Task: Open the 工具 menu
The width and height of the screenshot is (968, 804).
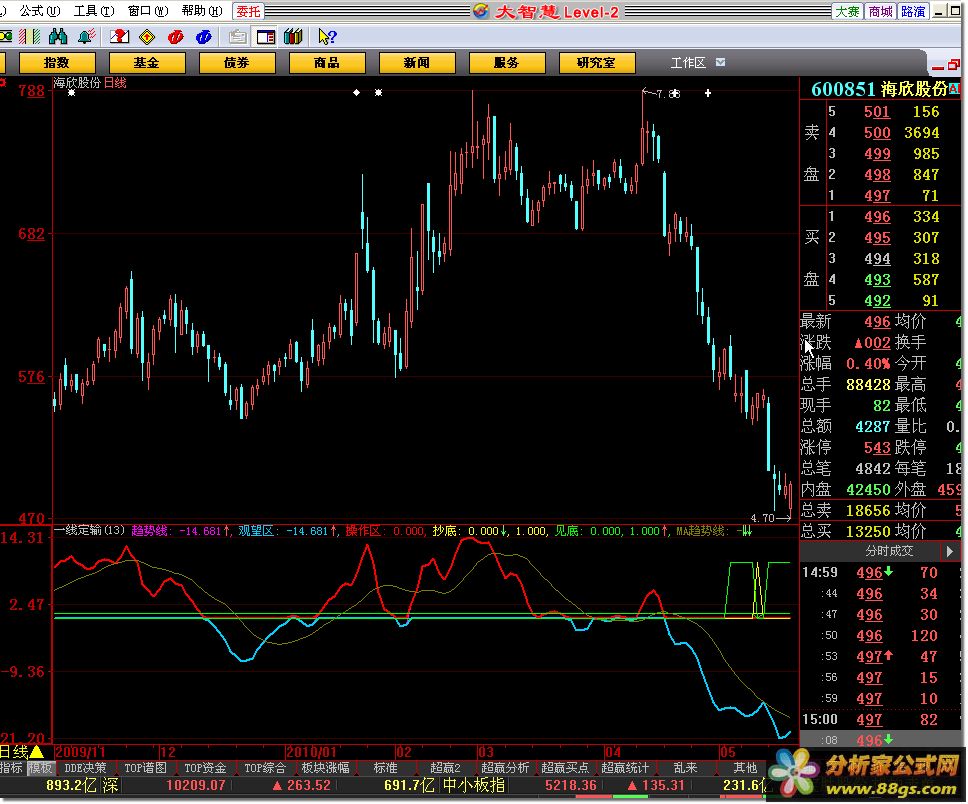Action: click(x=94, y=11)
